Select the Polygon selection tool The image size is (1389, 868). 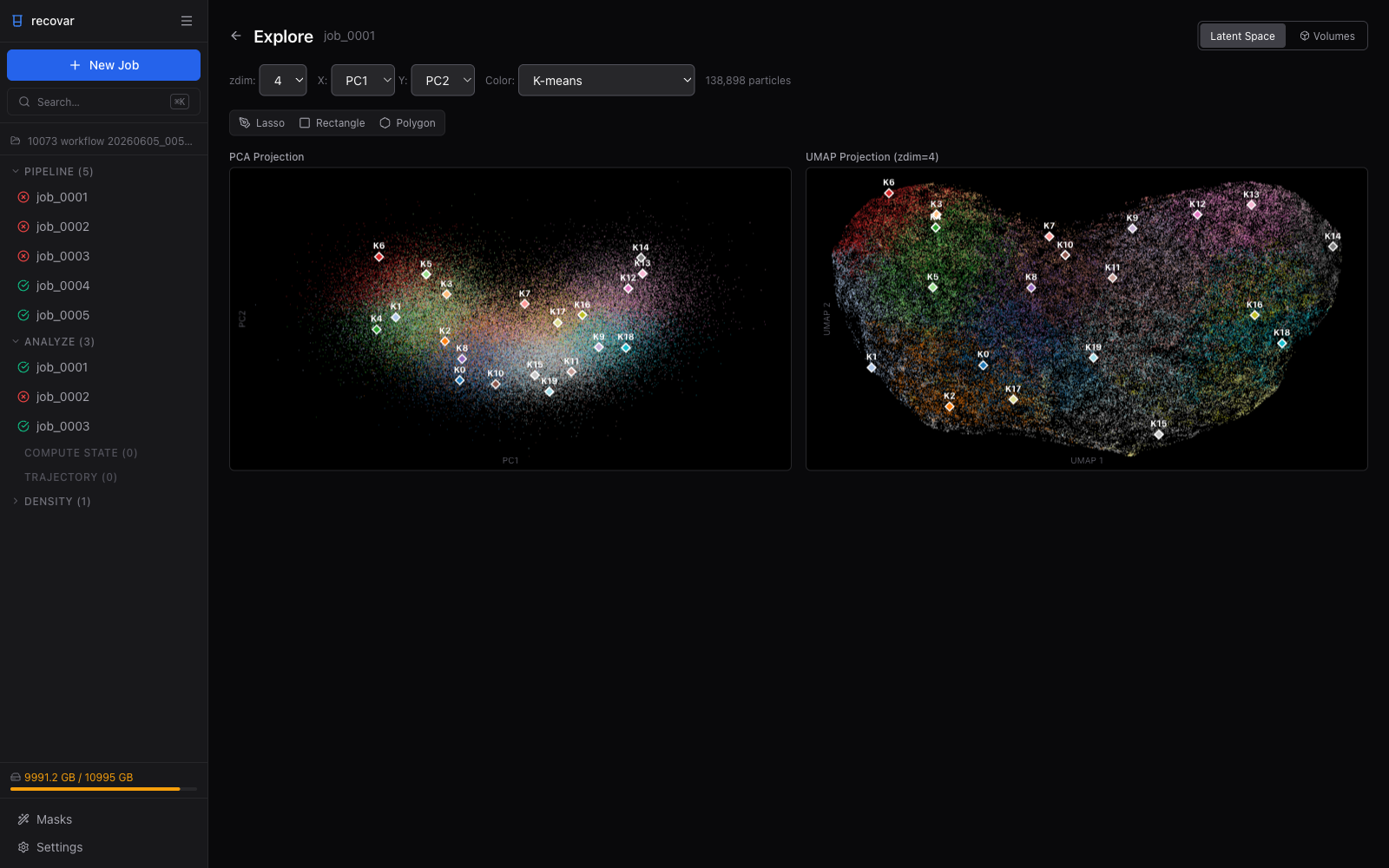point(408,123)
